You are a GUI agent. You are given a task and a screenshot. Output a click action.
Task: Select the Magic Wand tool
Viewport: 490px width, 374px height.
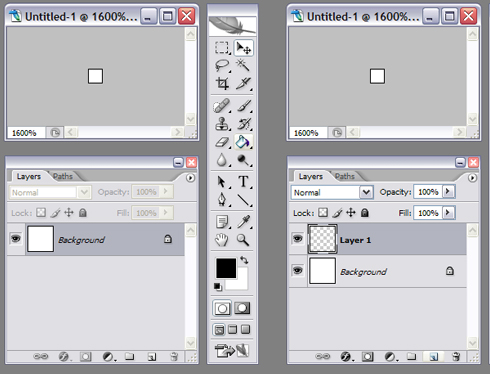[243, 65]
